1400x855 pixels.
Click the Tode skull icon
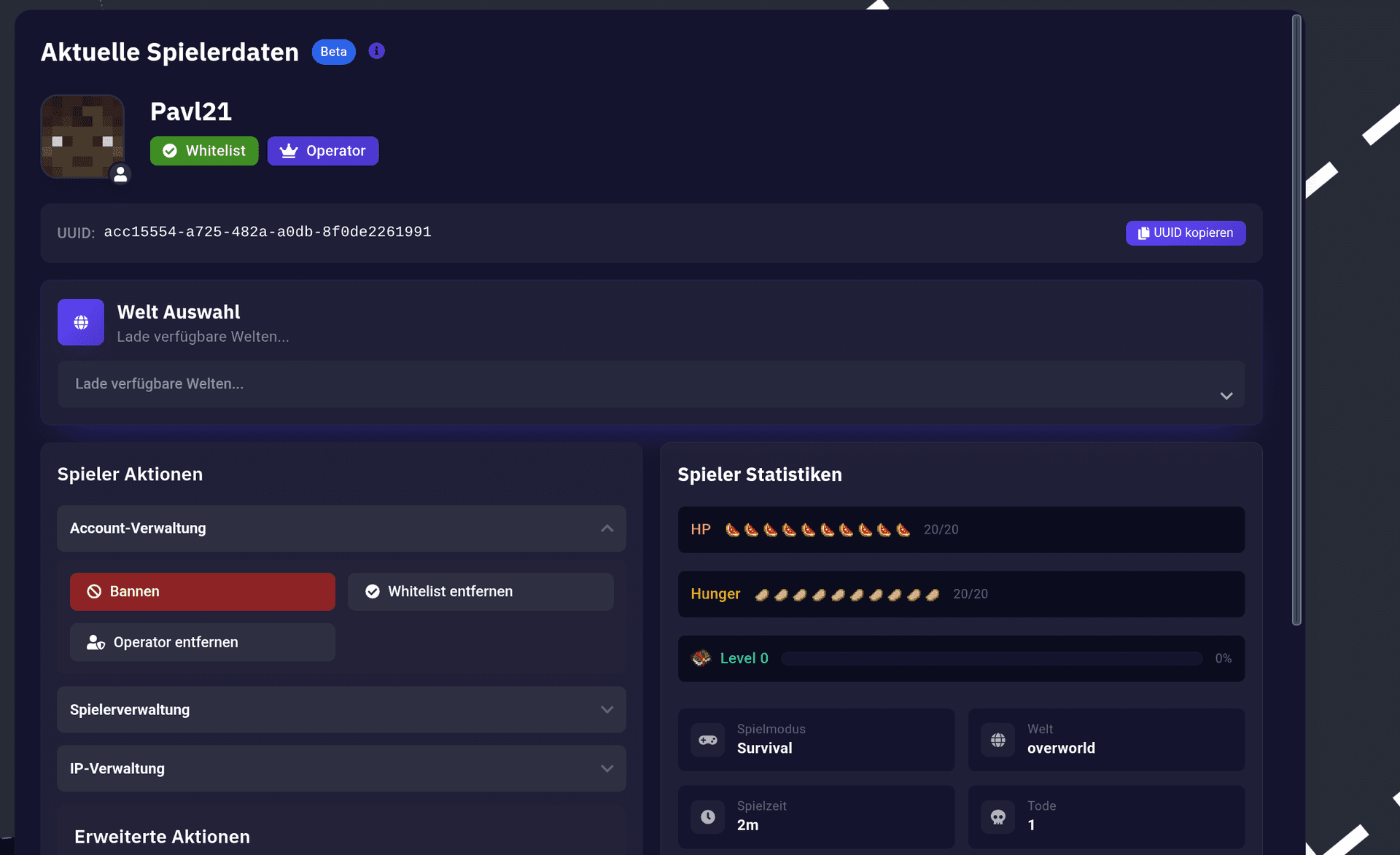pos(998,817)
